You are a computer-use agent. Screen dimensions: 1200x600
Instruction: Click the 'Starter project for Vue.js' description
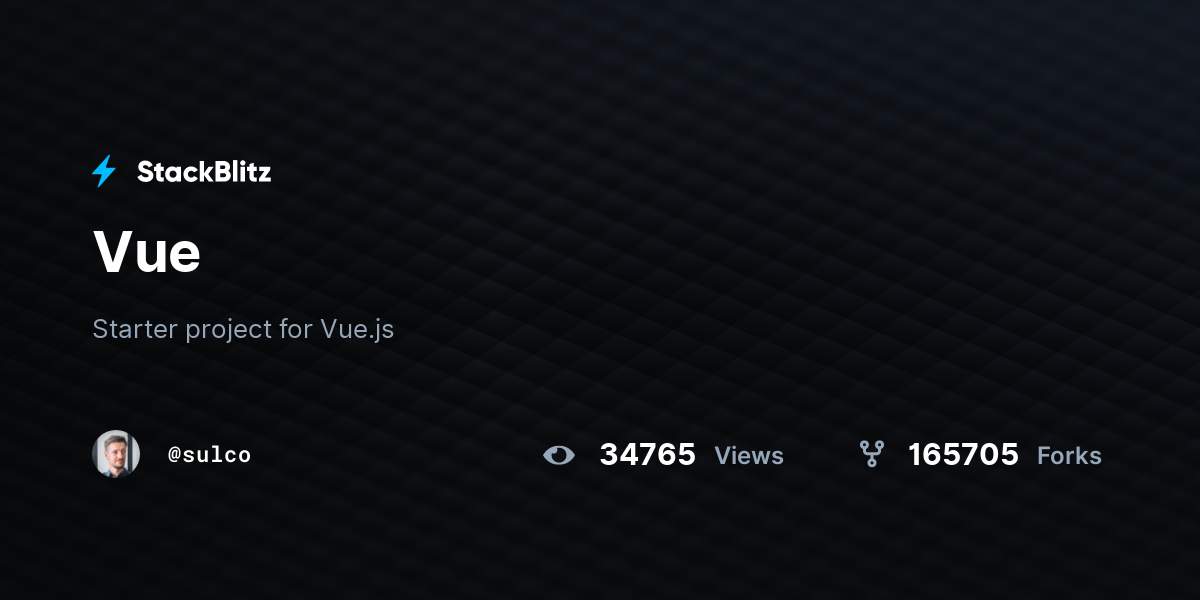[x=243, y=329]
